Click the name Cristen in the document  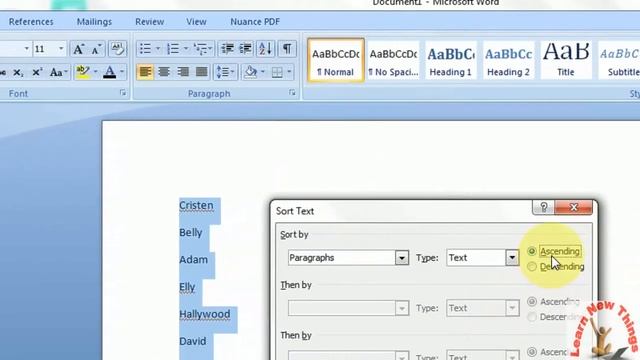(196, 206)
